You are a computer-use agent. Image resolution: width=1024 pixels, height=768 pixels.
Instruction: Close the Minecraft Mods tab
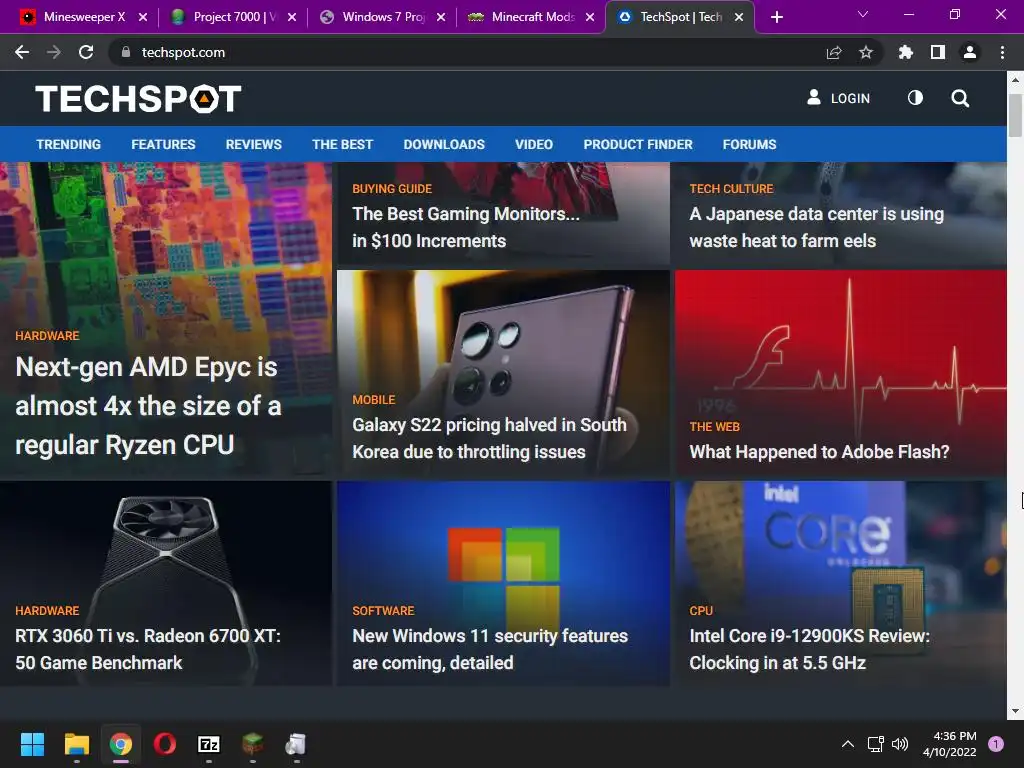click(x=590, y=17)
